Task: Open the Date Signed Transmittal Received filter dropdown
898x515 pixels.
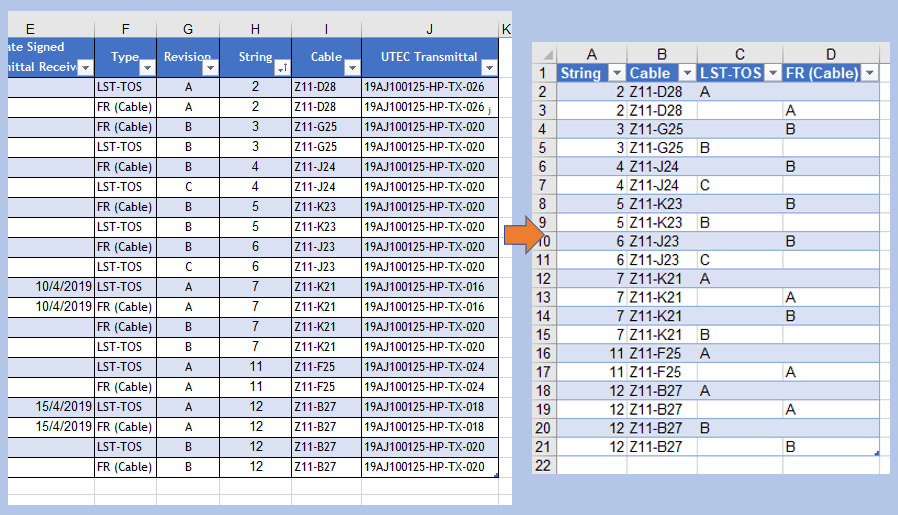Action: (85, 68)
